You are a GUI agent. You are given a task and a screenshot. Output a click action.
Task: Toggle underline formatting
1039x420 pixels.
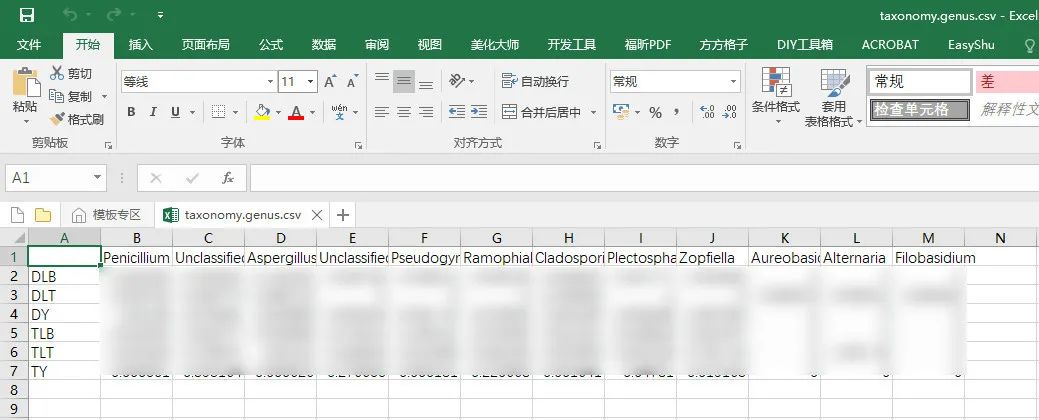tap(175, 112)
